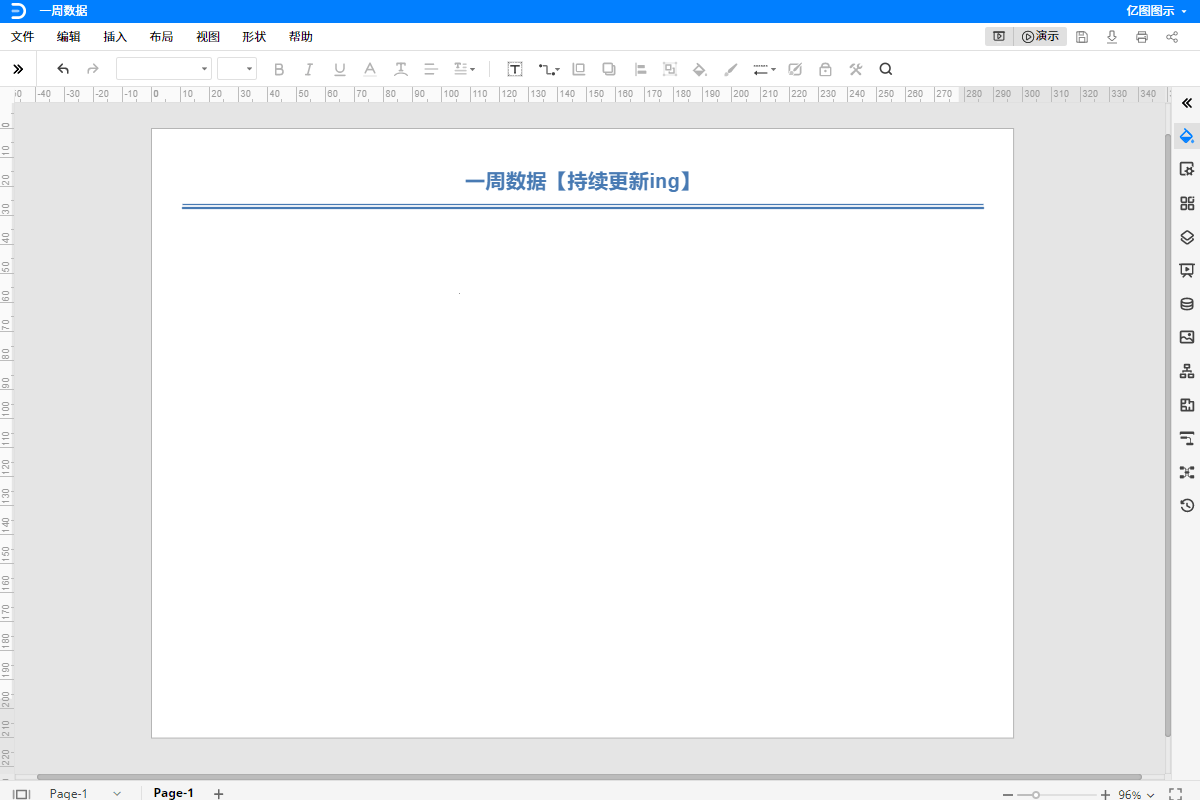Open the 帮助 menu
The width and height of the screenshot is (1200, 800).
[300, 37]
